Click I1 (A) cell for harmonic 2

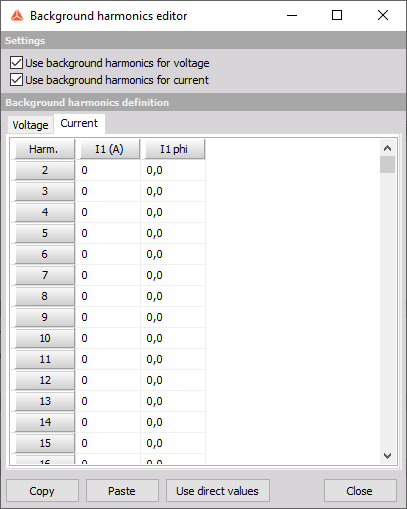click(108, 170)
